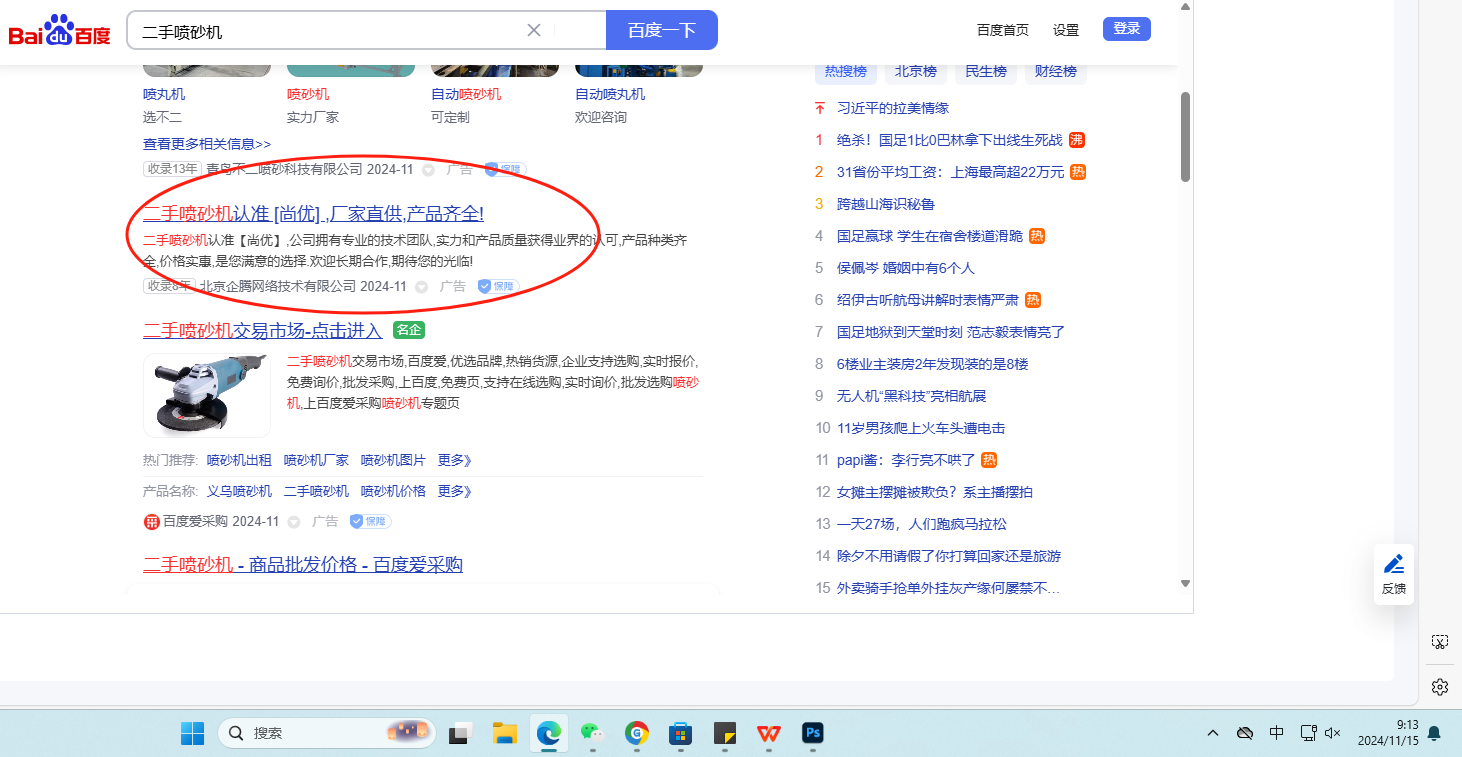Open 查看更多相关信息>> link

click(207, 143)
